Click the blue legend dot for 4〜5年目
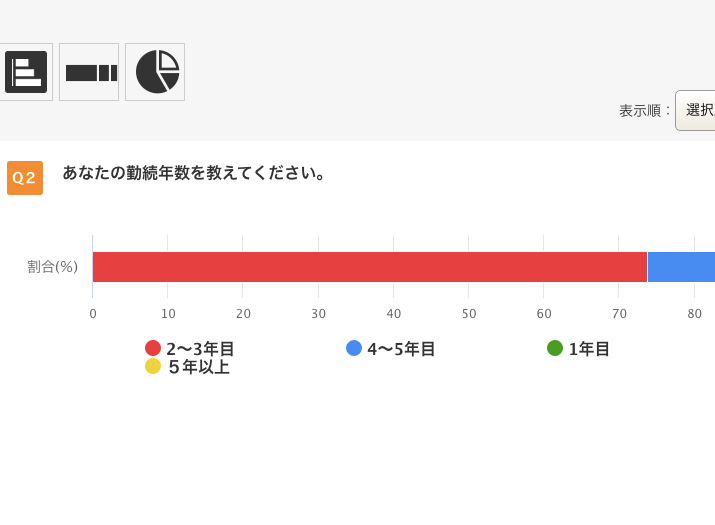 click(x=354, y=348)
